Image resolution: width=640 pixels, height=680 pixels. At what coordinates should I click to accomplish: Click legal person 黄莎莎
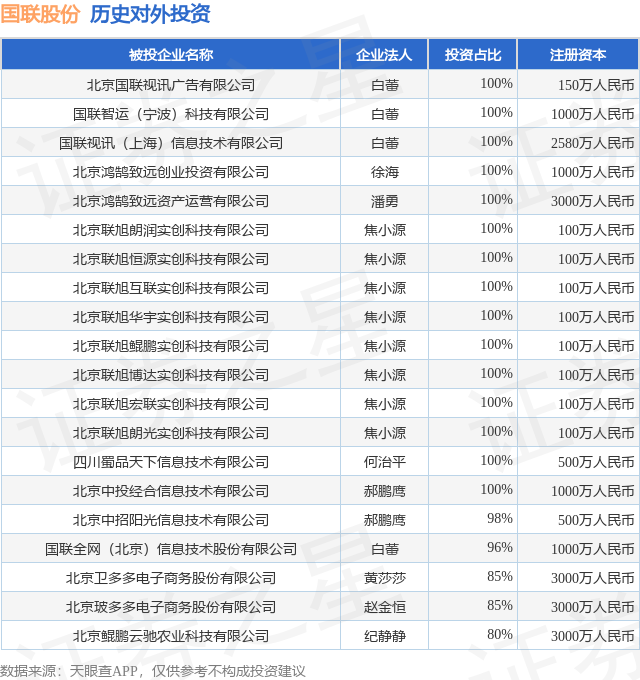point(385,578)
